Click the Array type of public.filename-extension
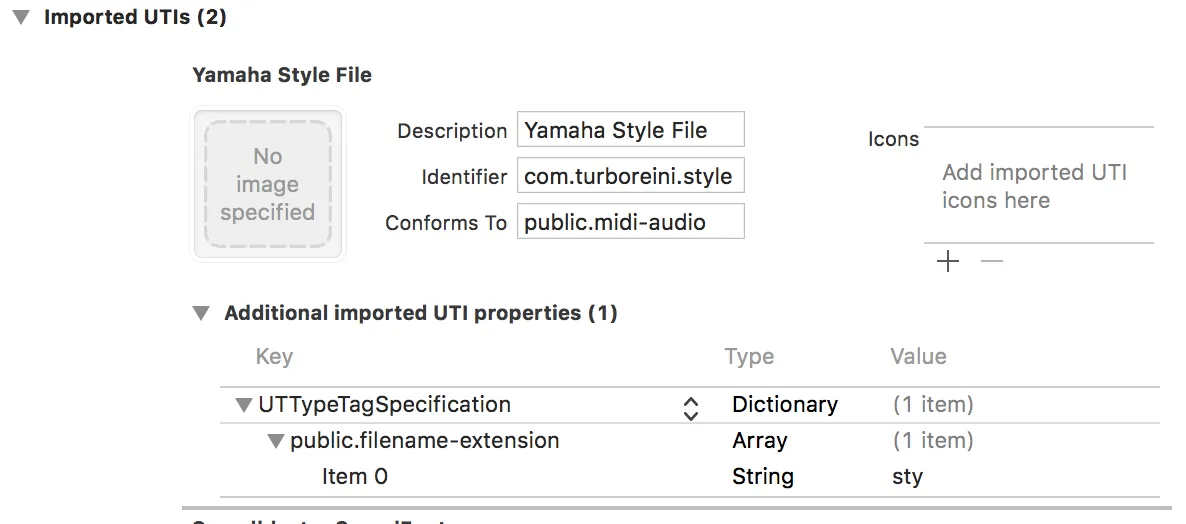The width and height of the screenshot is (1186, 524). pos(760,441)
